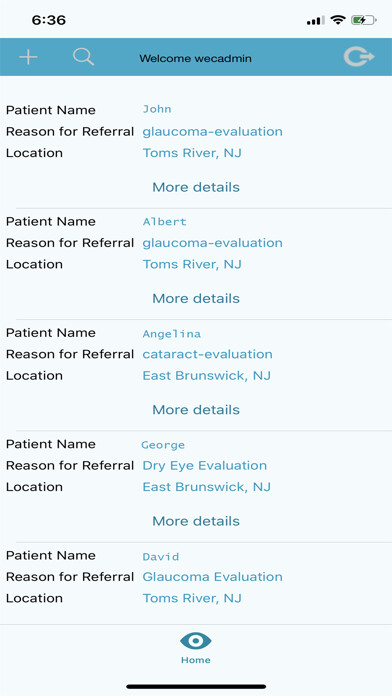Tap the 6:36 clock in status bar

click(x=49, y=20)
